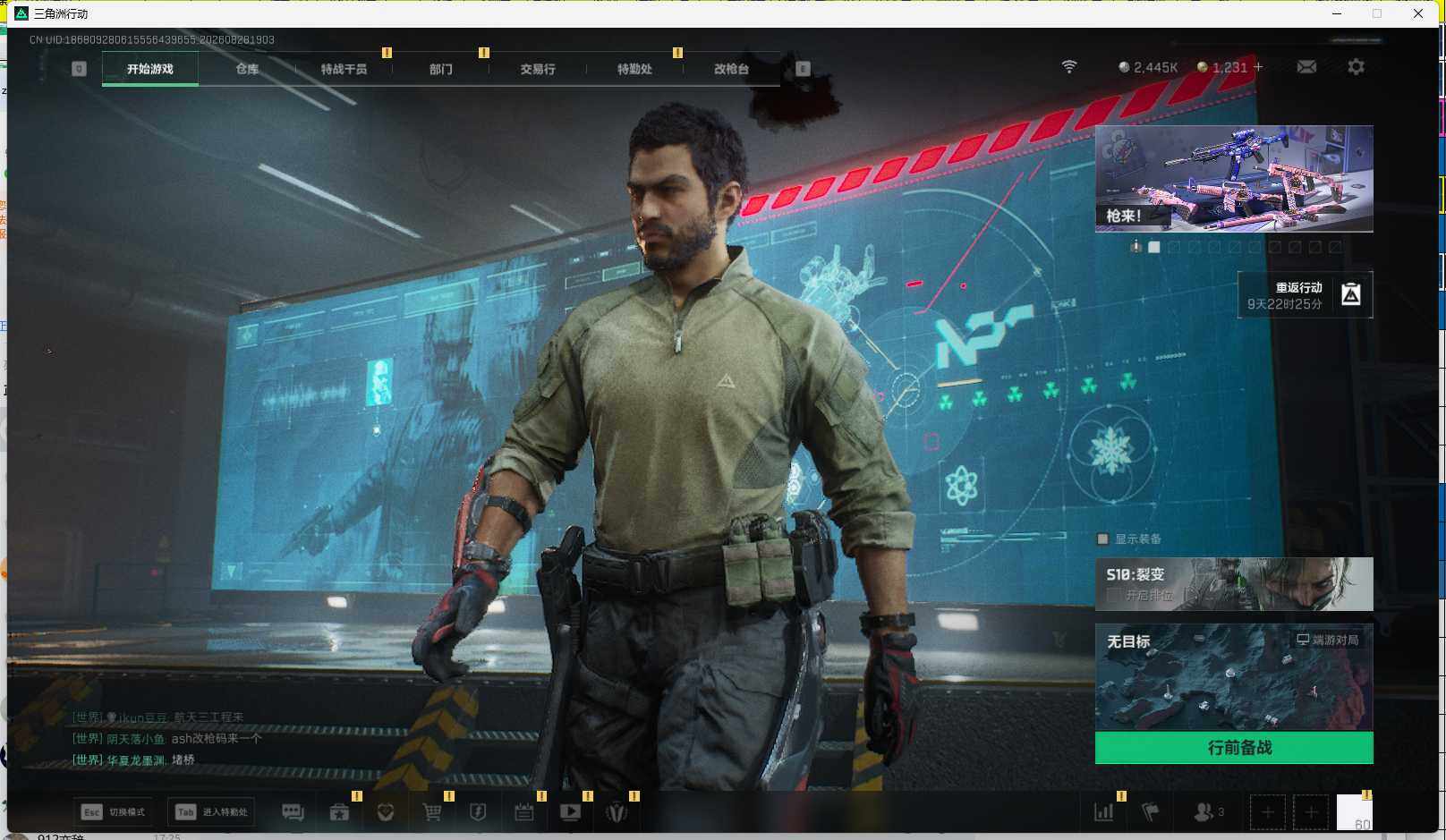Click the Tab 进入特勤处 button
Screen dimensions: 1446x840
211,812
